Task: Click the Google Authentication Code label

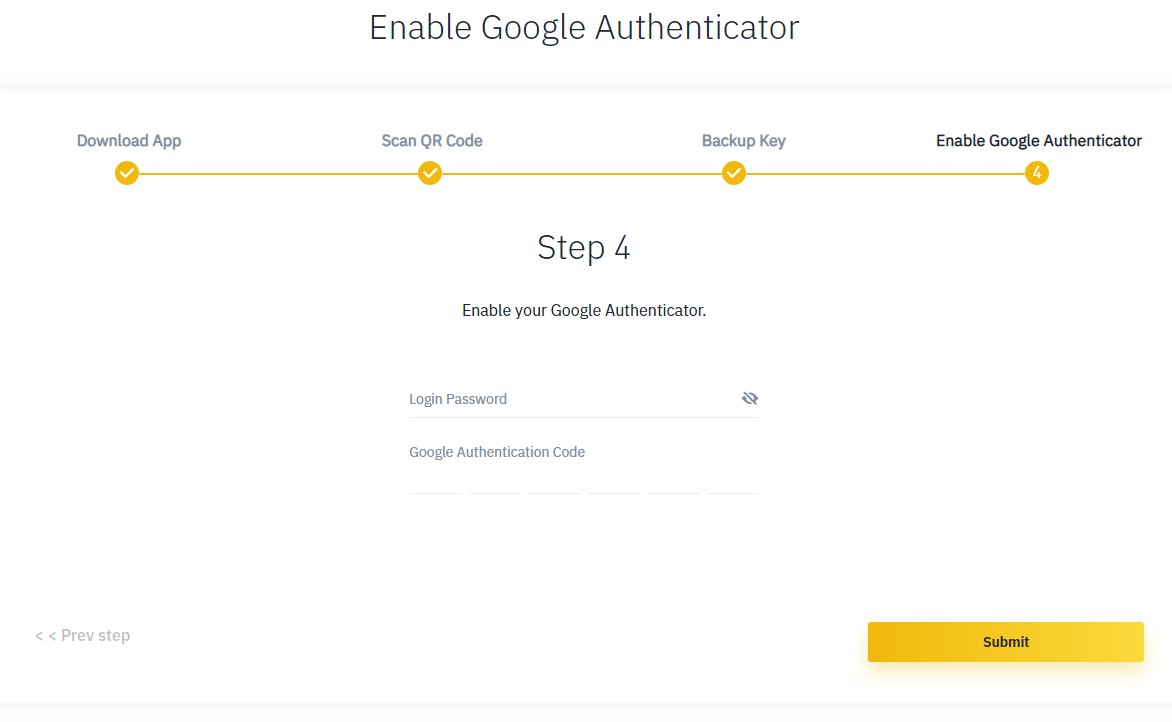Action: coord(497,451)
